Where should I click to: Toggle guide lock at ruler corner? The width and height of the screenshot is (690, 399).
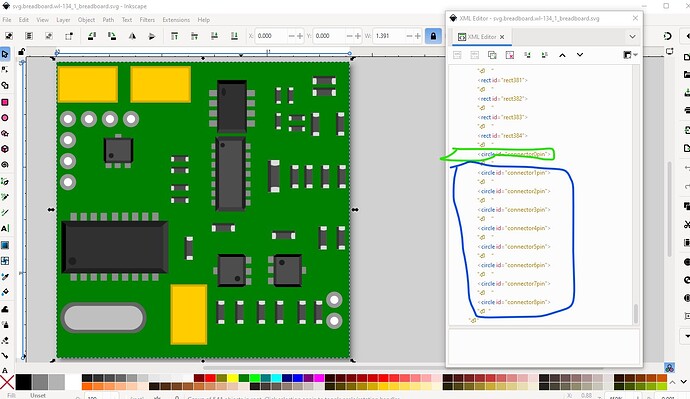pos(21,52)
